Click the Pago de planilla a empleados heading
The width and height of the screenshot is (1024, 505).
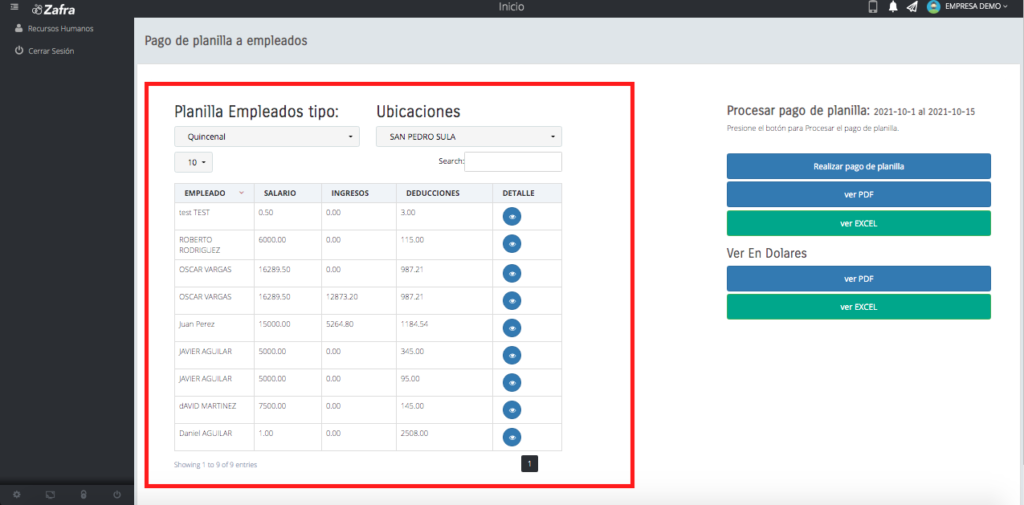226,41
